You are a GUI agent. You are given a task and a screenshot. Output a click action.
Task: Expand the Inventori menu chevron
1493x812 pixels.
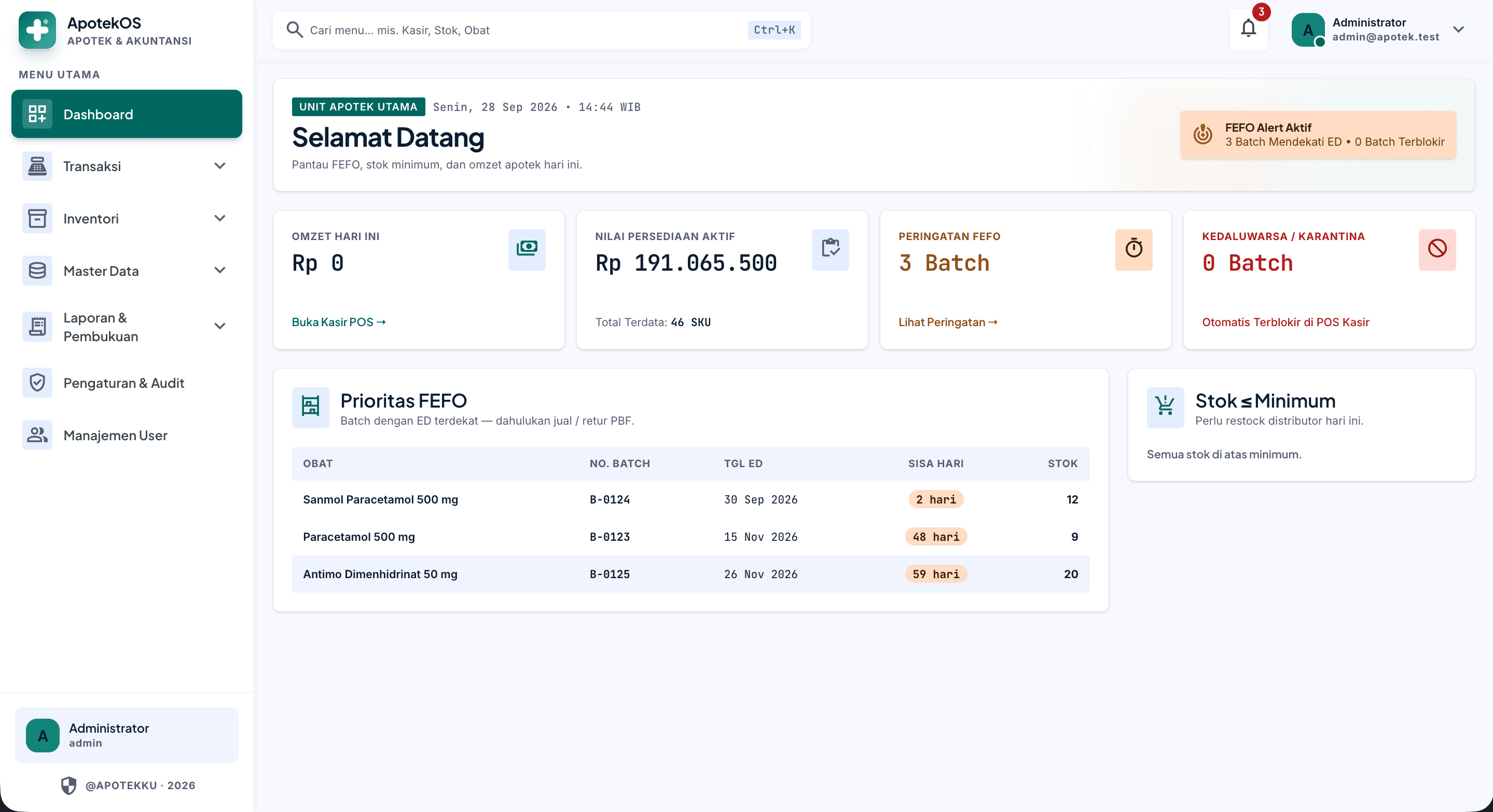click(219, 218)
